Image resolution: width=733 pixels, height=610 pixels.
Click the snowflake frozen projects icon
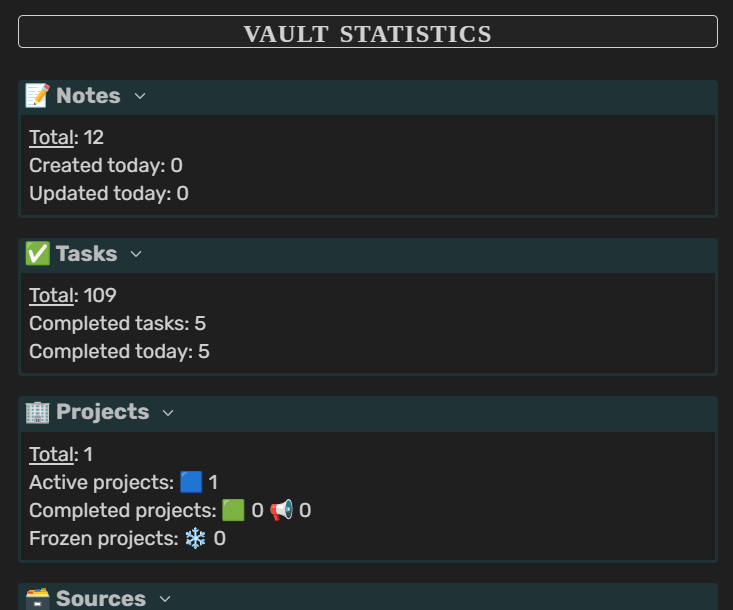tap(196, 538)
